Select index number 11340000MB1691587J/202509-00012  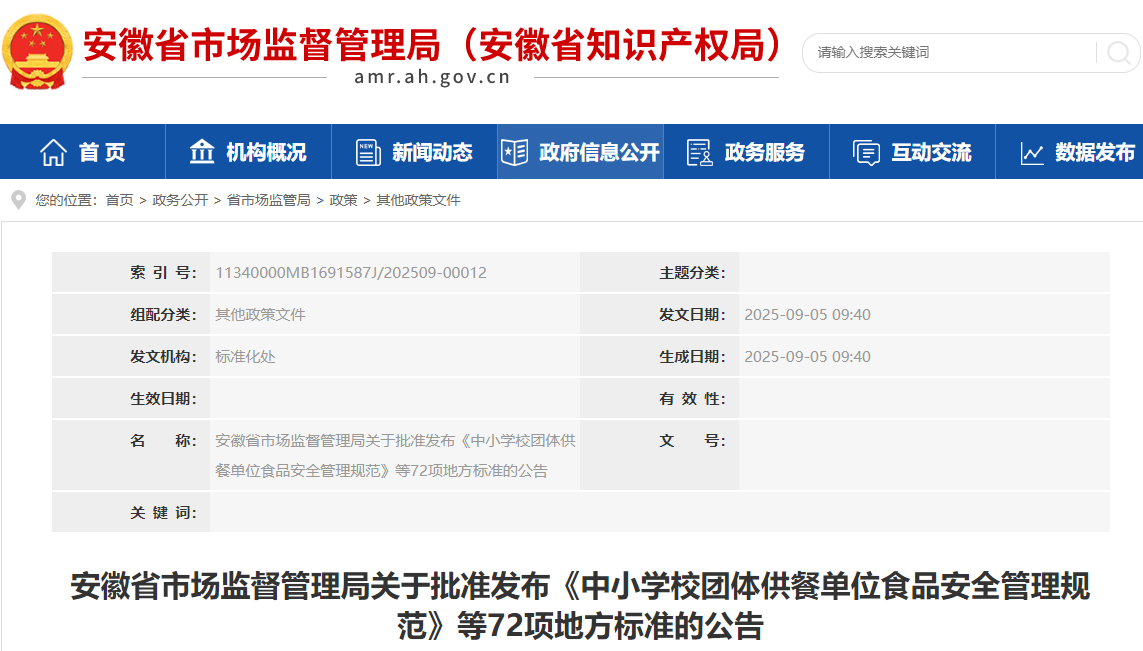(x=351, y=273)
